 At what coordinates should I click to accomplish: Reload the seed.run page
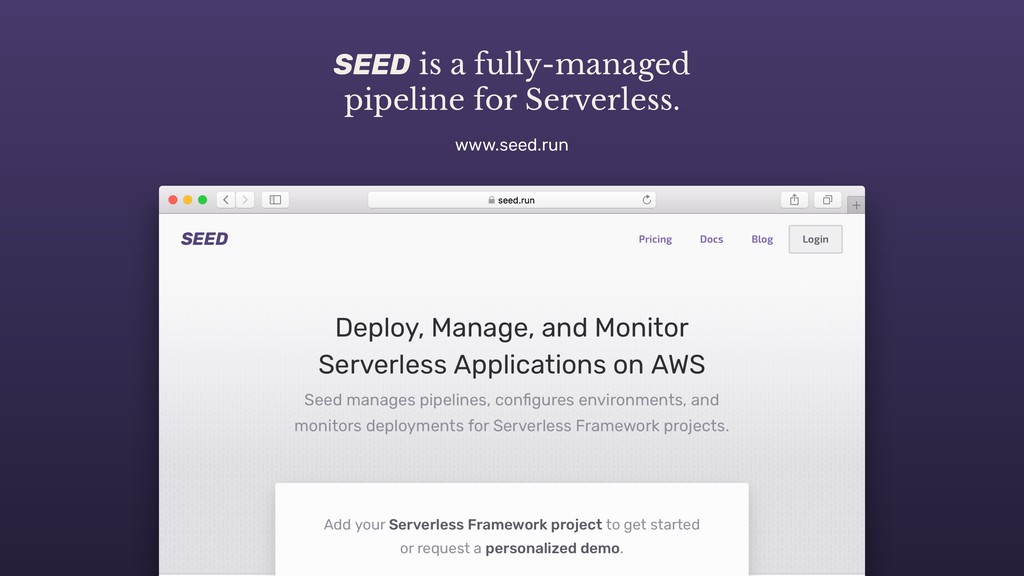647,200
